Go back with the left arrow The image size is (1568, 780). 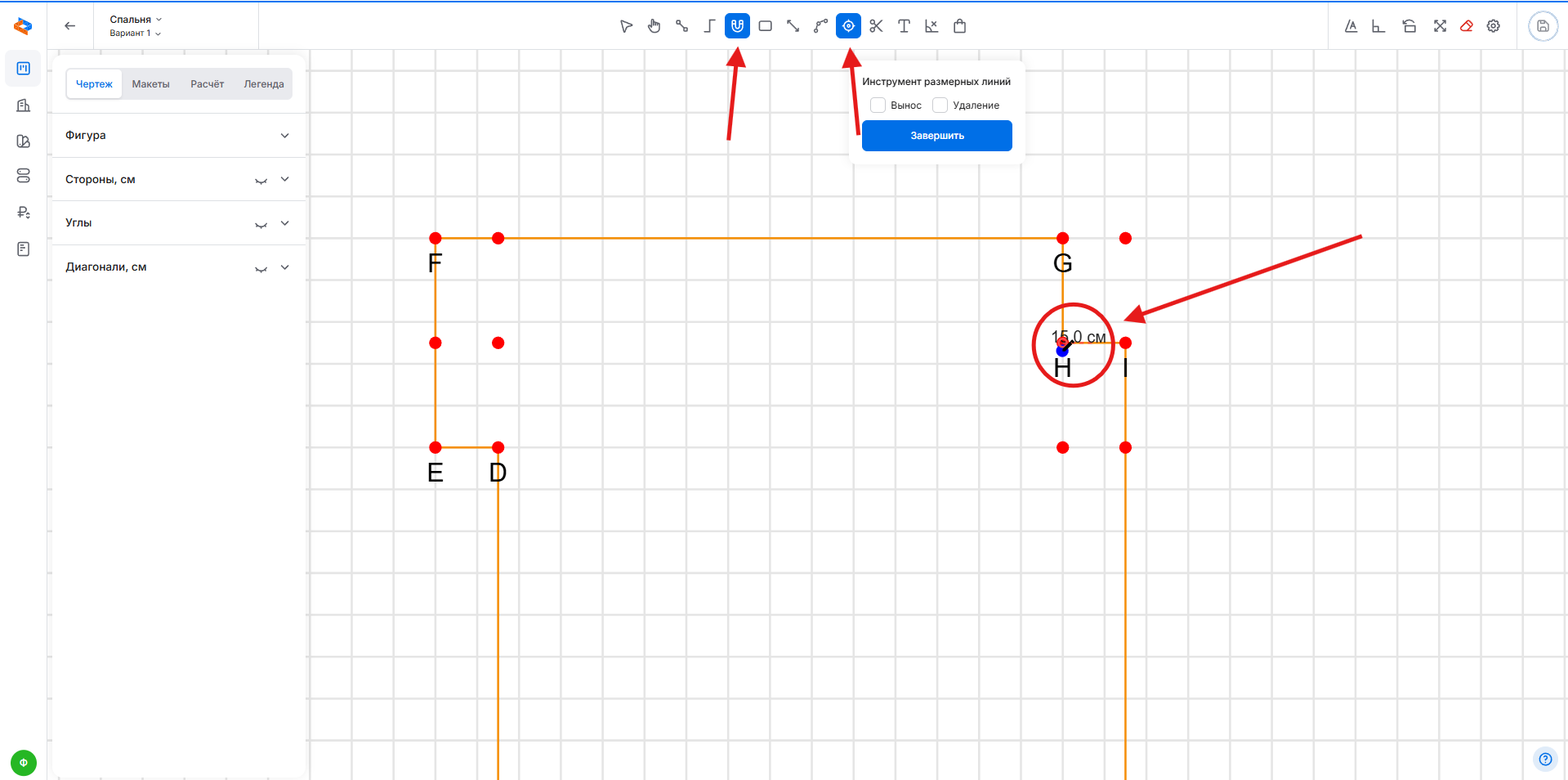coord(70,26)
